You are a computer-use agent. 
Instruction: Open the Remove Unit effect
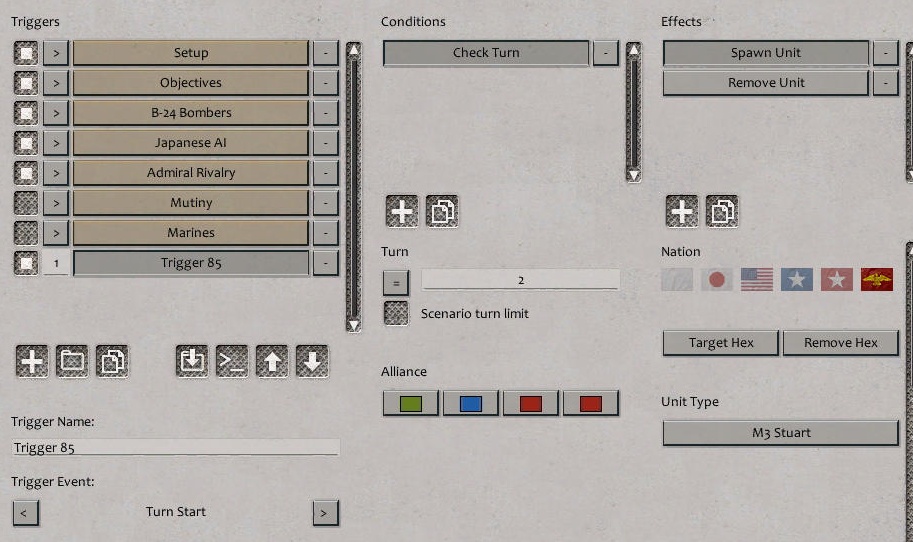click(766, 83)
